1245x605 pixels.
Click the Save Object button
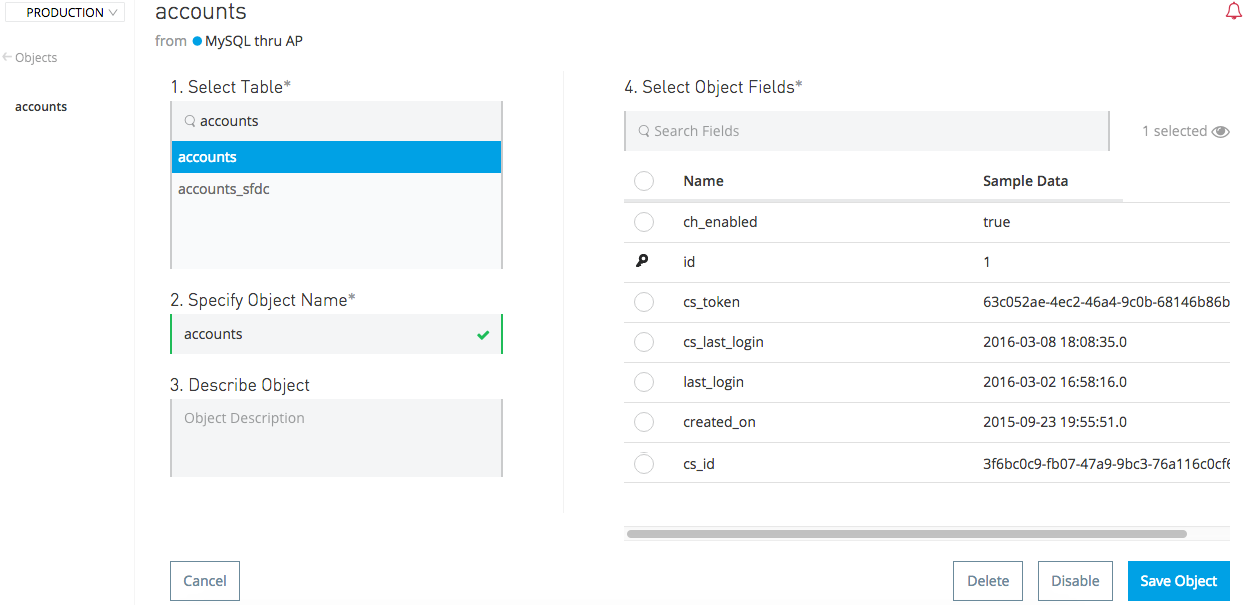coord(1178,581)
